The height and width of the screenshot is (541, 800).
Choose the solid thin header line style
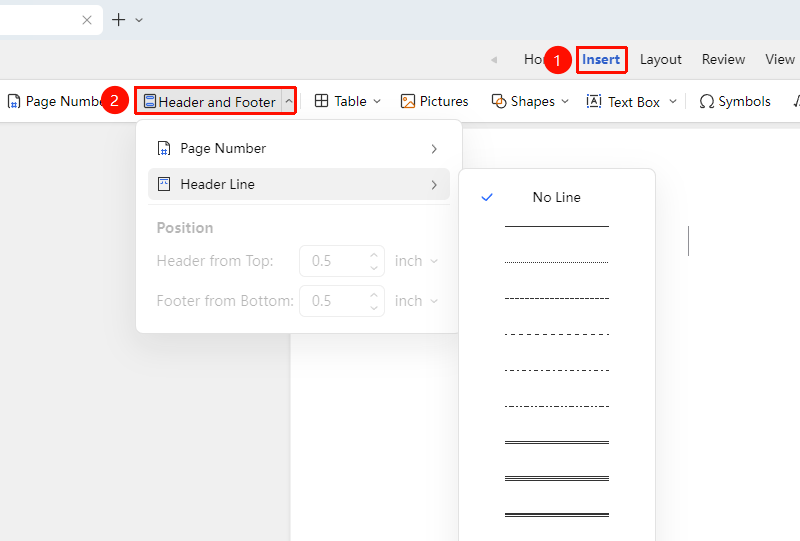(557, 226)
